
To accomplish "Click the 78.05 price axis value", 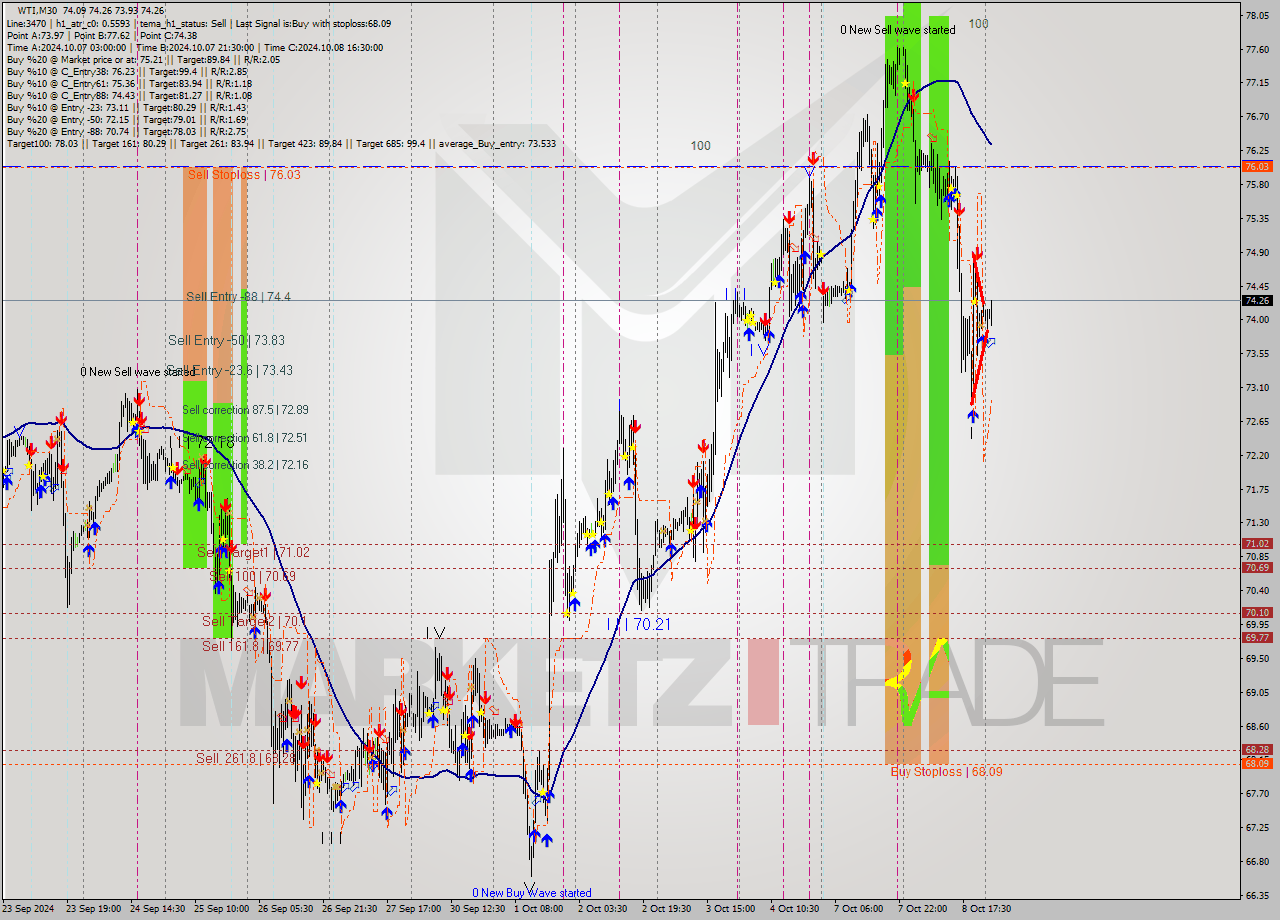I will [x=1257, y=15].
